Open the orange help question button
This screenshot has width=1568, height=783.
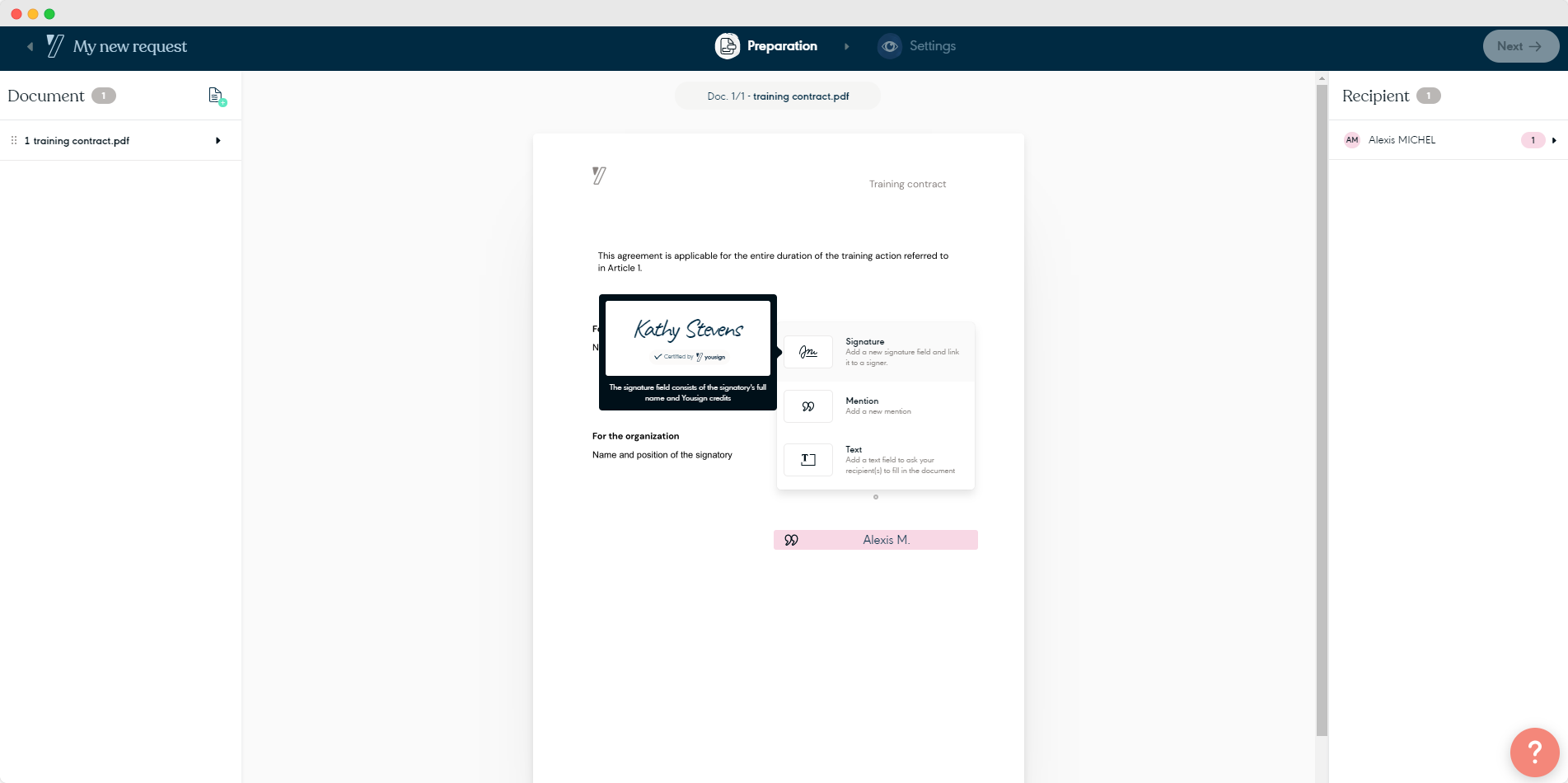(x=1534, y=752)
